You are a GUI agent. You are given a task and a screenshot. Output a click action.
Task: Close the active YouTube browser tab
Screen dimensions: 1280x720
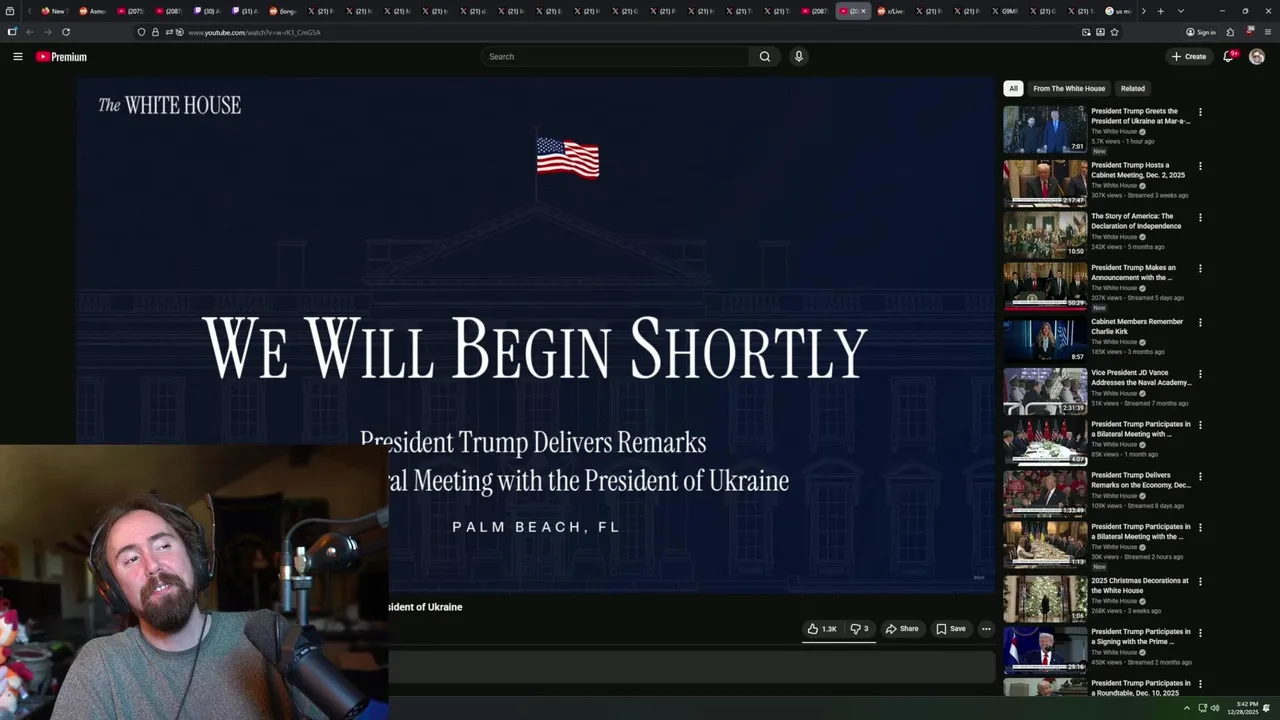pyautogui.click(x=863, y=11)
